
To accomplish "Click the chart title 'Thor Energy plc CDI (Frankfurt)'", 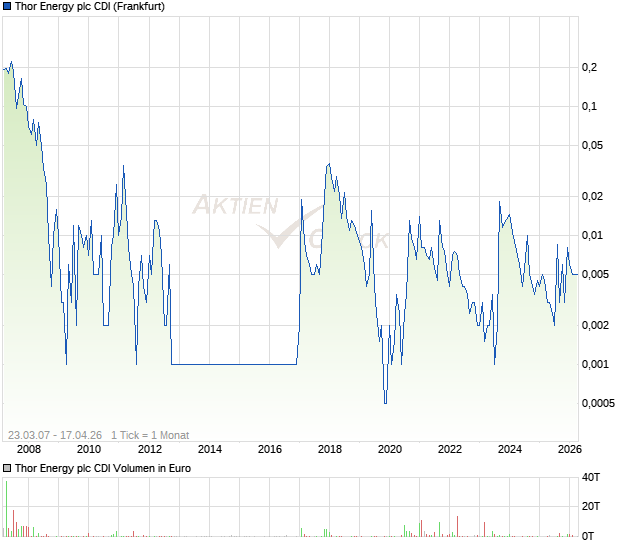I will [x=90, y=6].
